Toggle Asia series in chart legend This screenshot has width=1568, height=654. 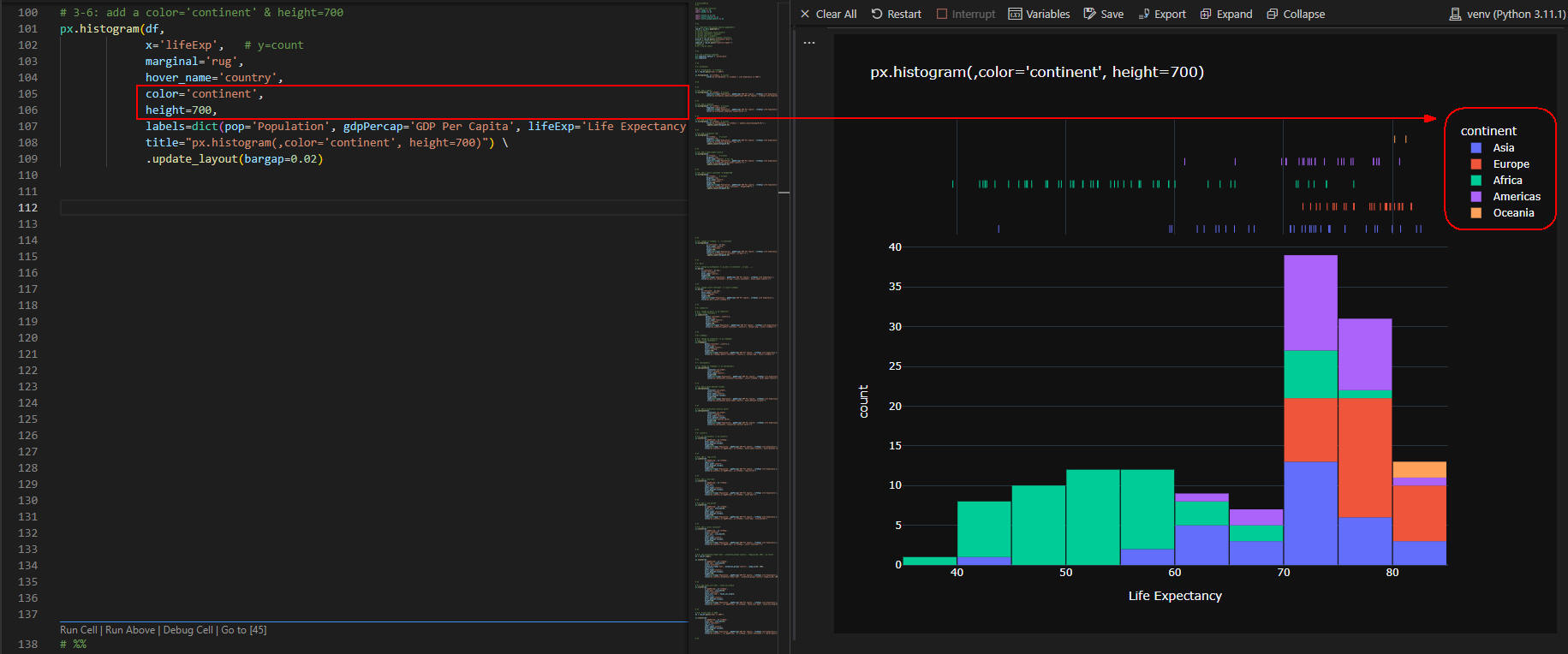pyautogui.click(x=1504, y=148)
